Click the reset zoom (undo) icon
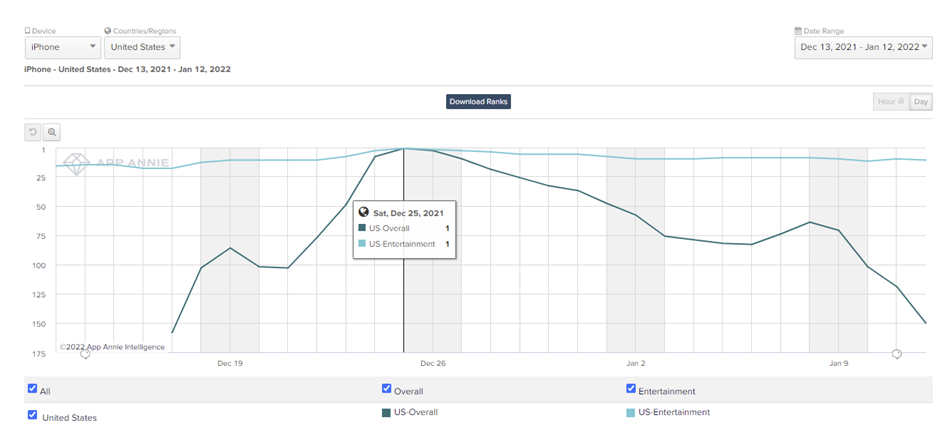Image resolution: width=945 pixels, height=440 pixels. (x=33, y=132)
